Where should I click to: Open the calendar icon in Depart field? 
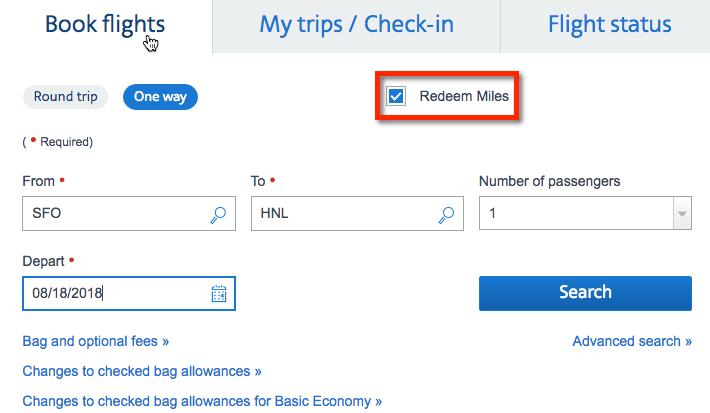click(x=219, y=293)
